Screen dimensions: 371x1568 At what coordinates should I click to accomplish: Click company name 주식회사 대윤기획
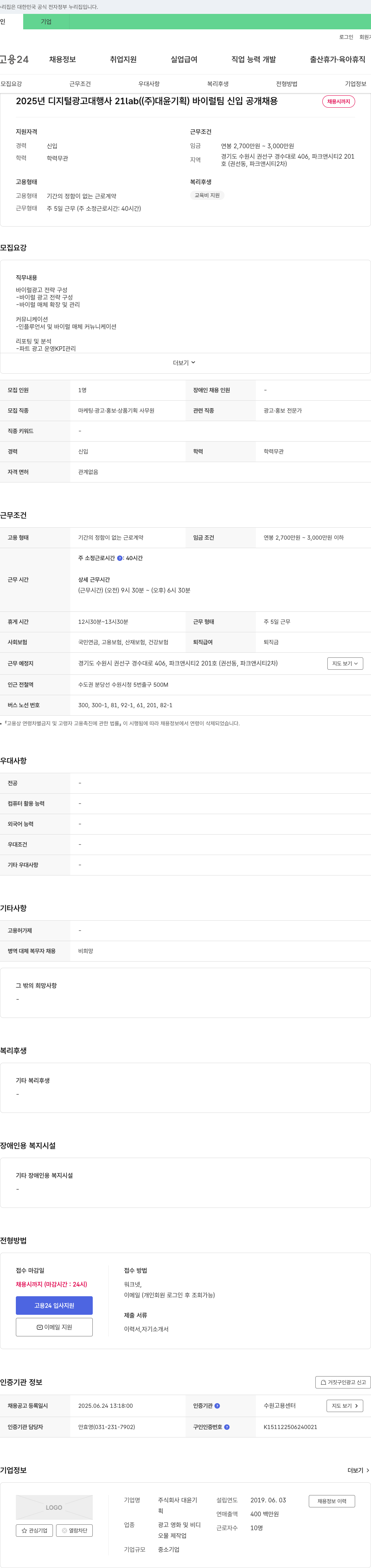(x=178, y=1505)
